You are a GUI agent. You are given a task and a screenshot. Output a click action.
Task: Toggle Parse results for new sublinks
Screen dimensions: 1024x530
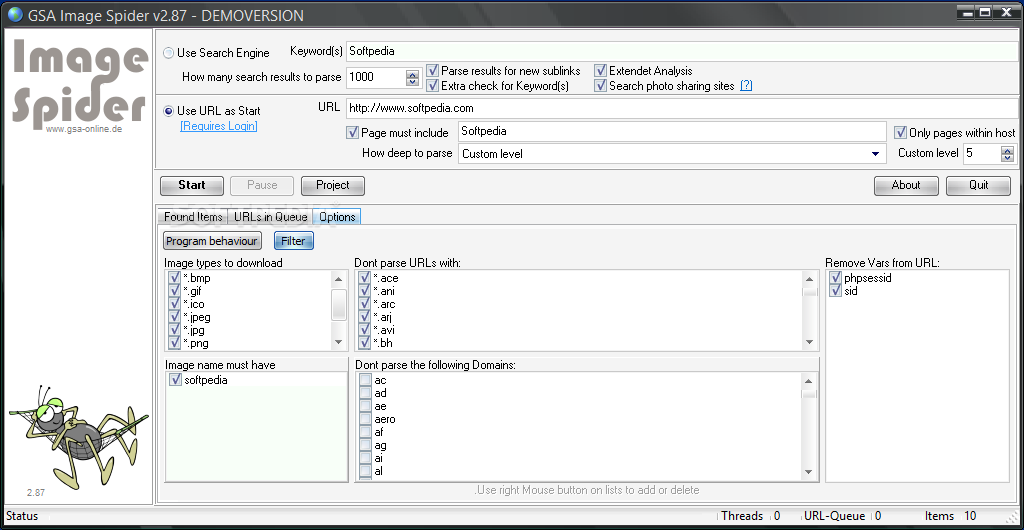432,70
